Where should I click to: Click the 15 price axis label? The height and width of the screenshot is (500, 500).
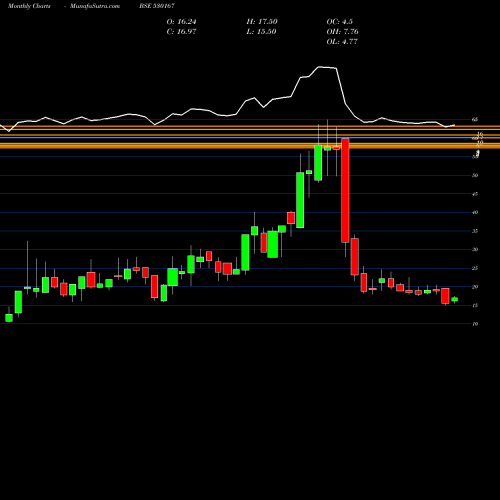pos(475,305)
